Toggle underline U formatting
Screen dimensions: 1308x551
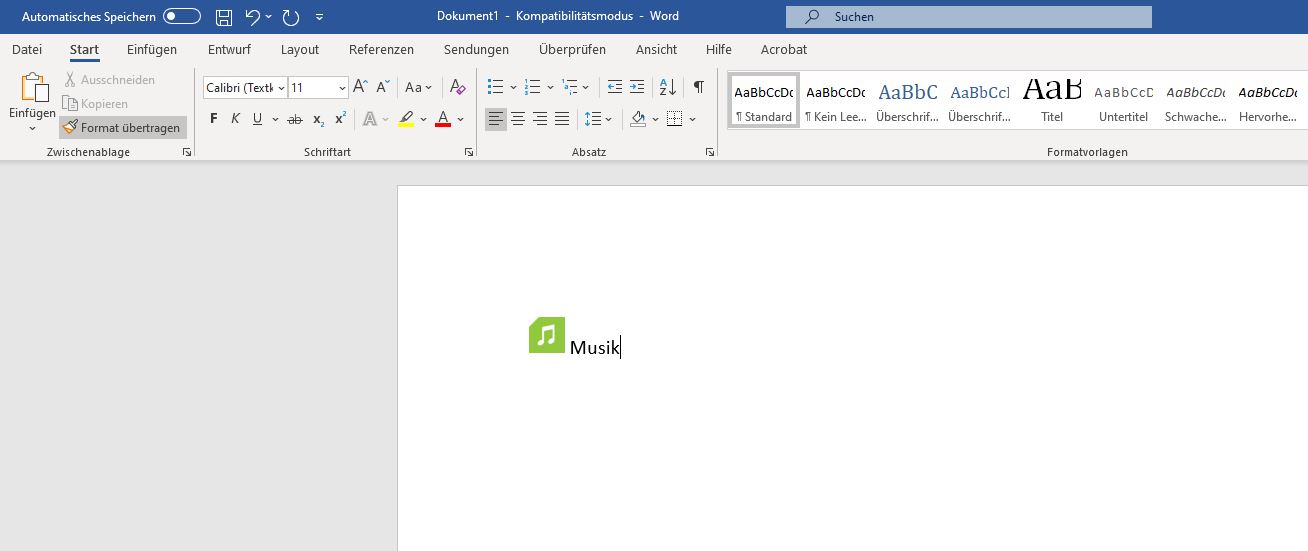(x=258, y=119)
